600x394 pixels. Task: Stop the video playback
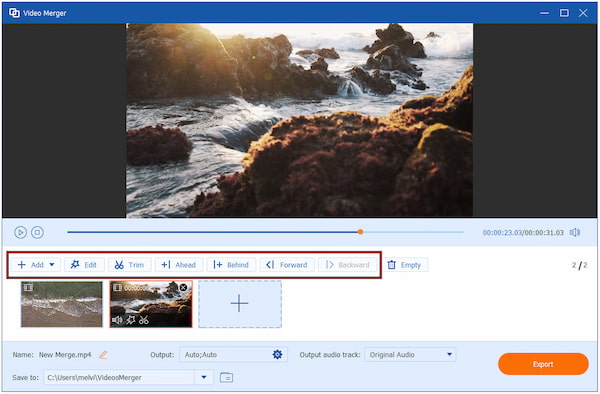click(x=37, y=232)
